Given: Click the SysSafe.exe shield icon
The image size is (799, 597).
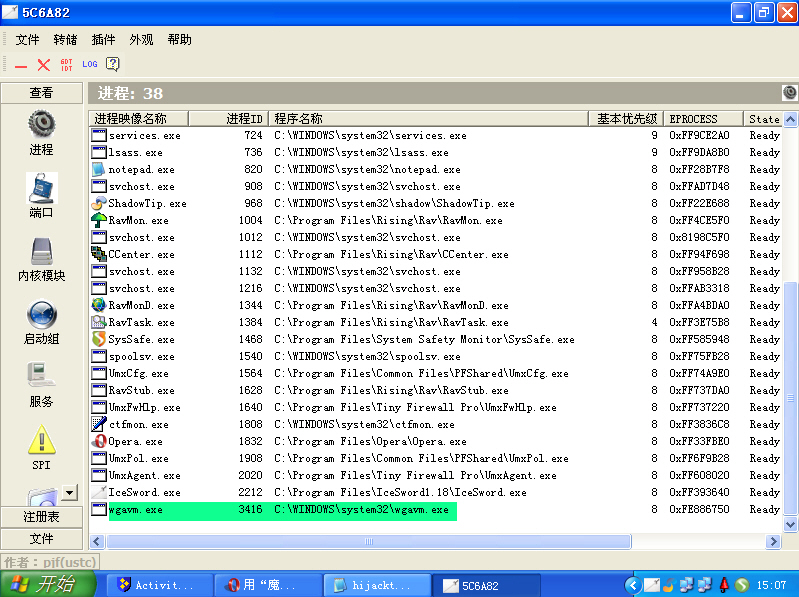Looking at the screenshot, I should pos(98,339).
